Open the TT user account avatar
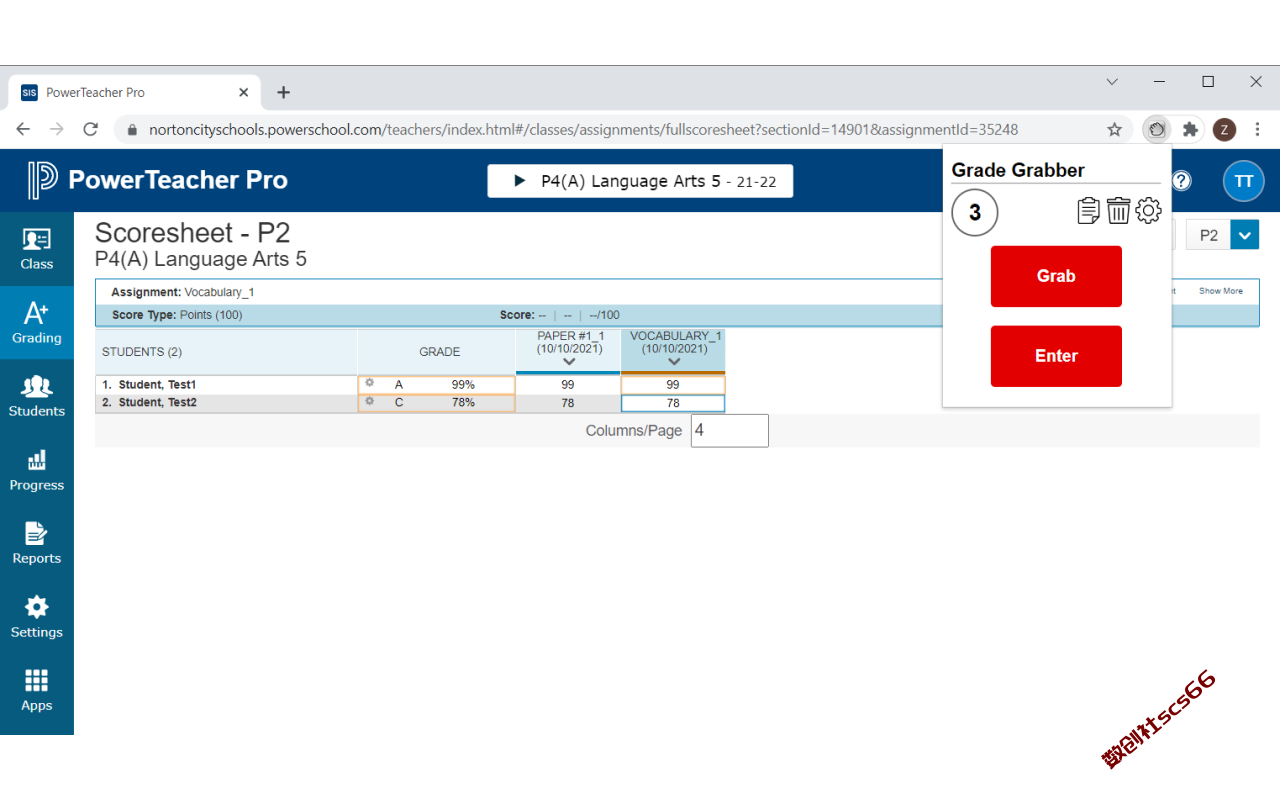Screen dimensions: 1280x800 (1244, 181)
